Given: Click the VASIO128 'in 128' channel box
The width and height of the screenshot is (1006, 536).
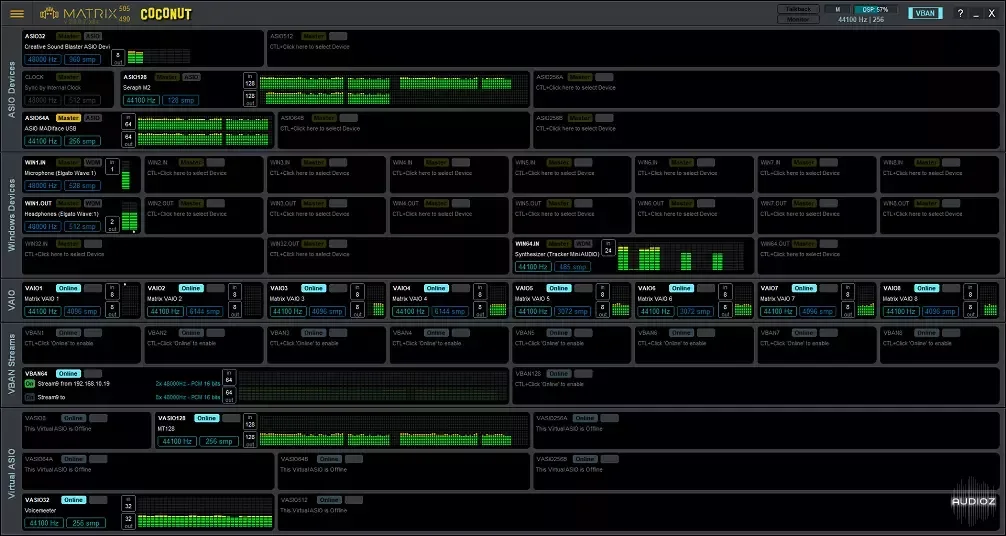Looking at the screenshot, I should click(250, 421).
